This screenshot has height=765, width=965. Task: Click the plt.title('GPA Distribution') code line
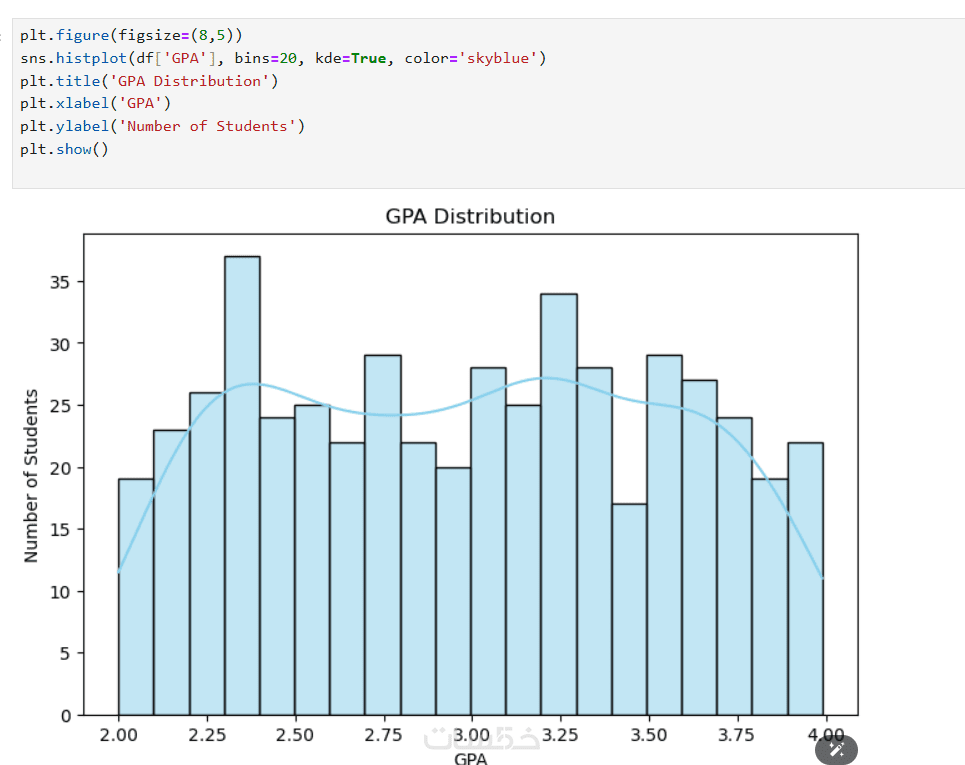[x=149, y=81]
